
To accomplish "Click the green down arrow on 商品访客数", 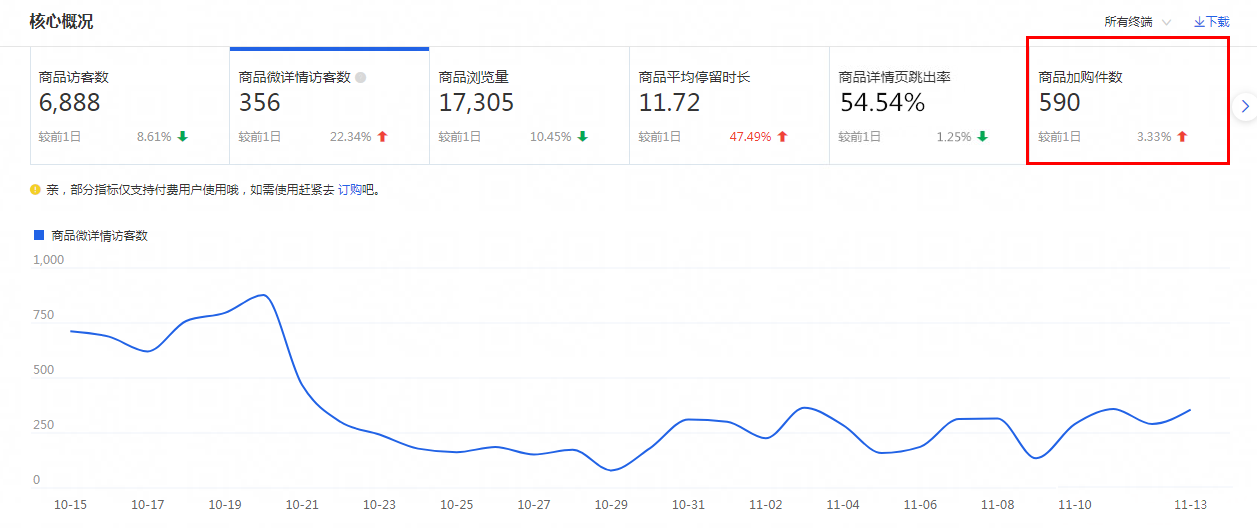I will [x=182, y=137].
